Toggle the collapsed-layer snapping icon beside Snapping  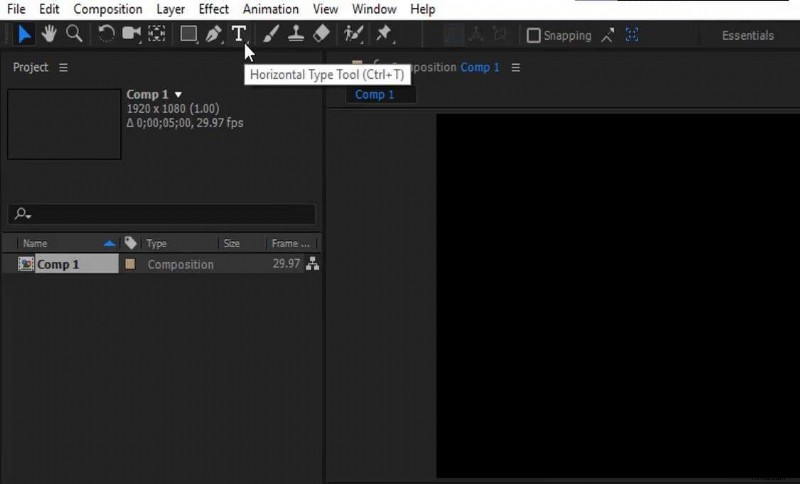point(632,35)
